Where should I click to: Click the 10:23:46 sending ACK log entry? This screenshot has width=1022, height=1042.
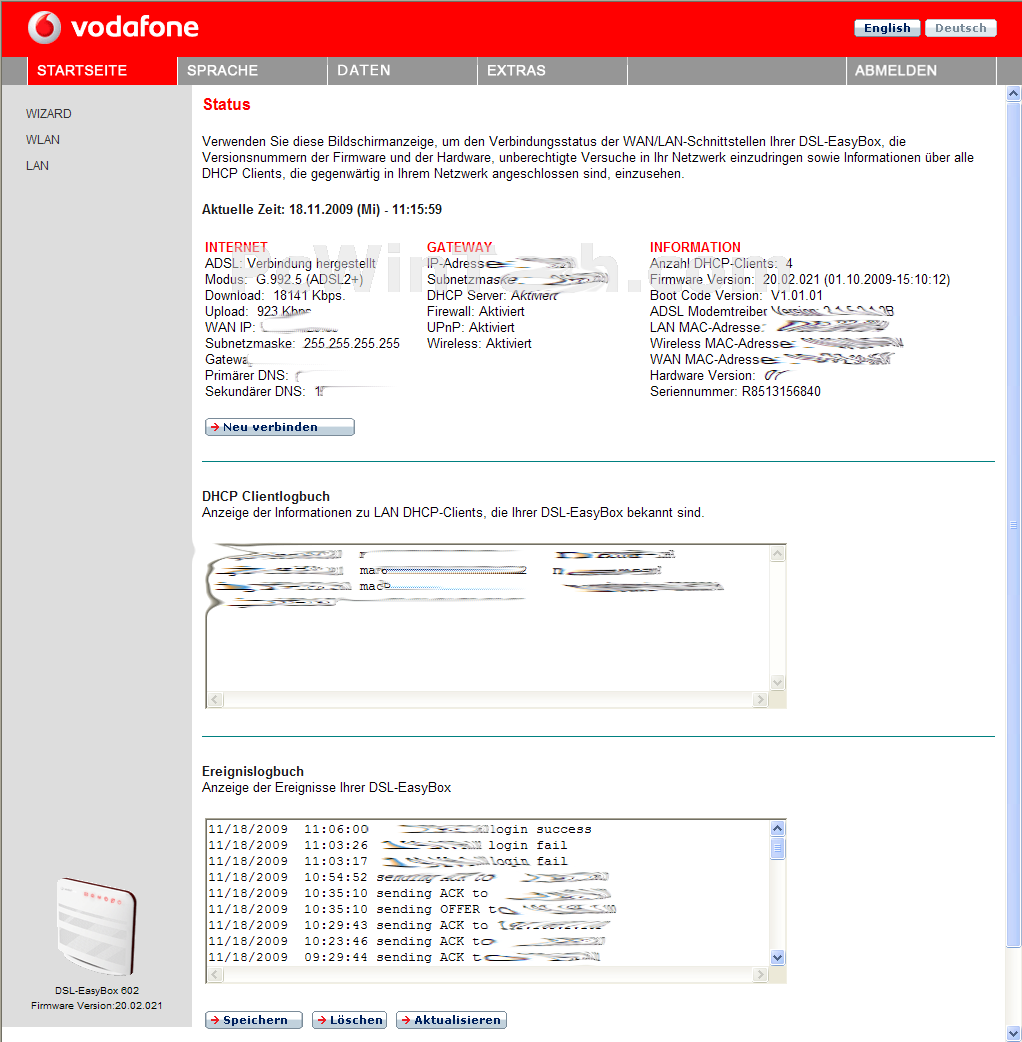(407, 941)
